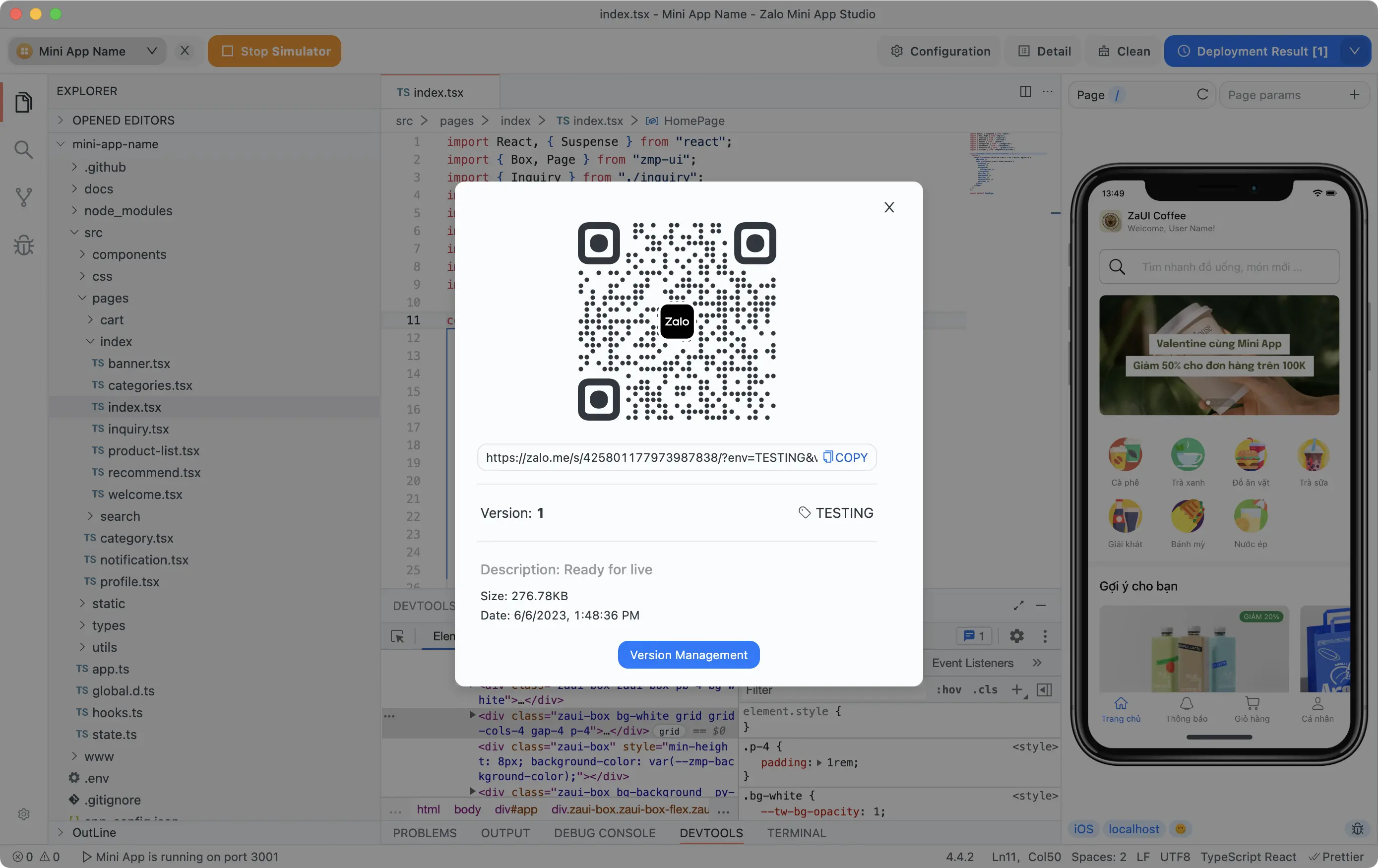Toggle iOS simulator view
The image size is (1378, 868).
(x=1083, y=828)
